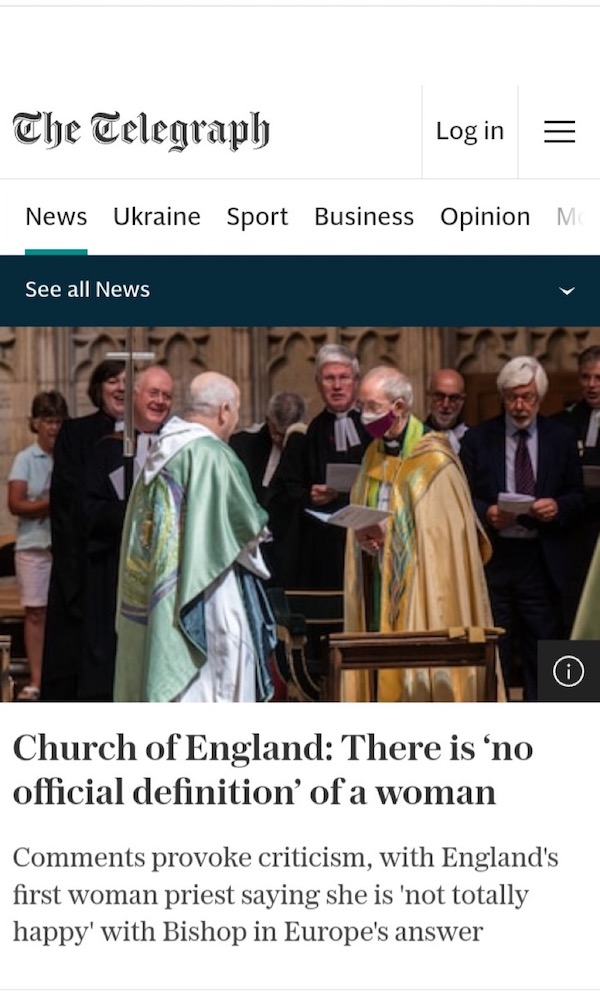
Task: Click The Telegraph logo
Action: pyautogui.click(x=141, y=131)
